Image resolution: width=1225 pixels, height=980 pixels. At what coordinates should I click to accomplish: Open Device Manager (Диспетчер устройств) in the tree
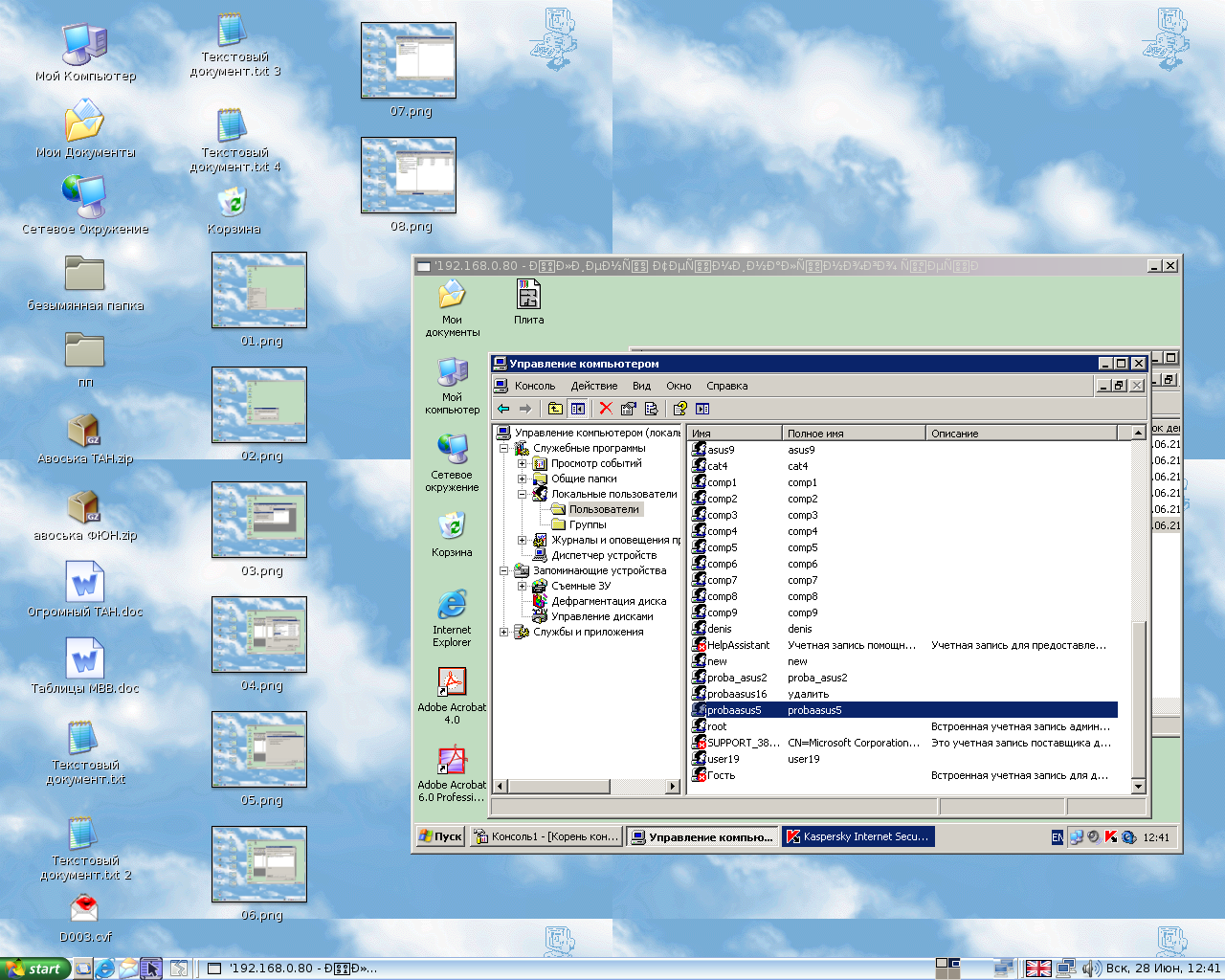click(x=603, y=555)
